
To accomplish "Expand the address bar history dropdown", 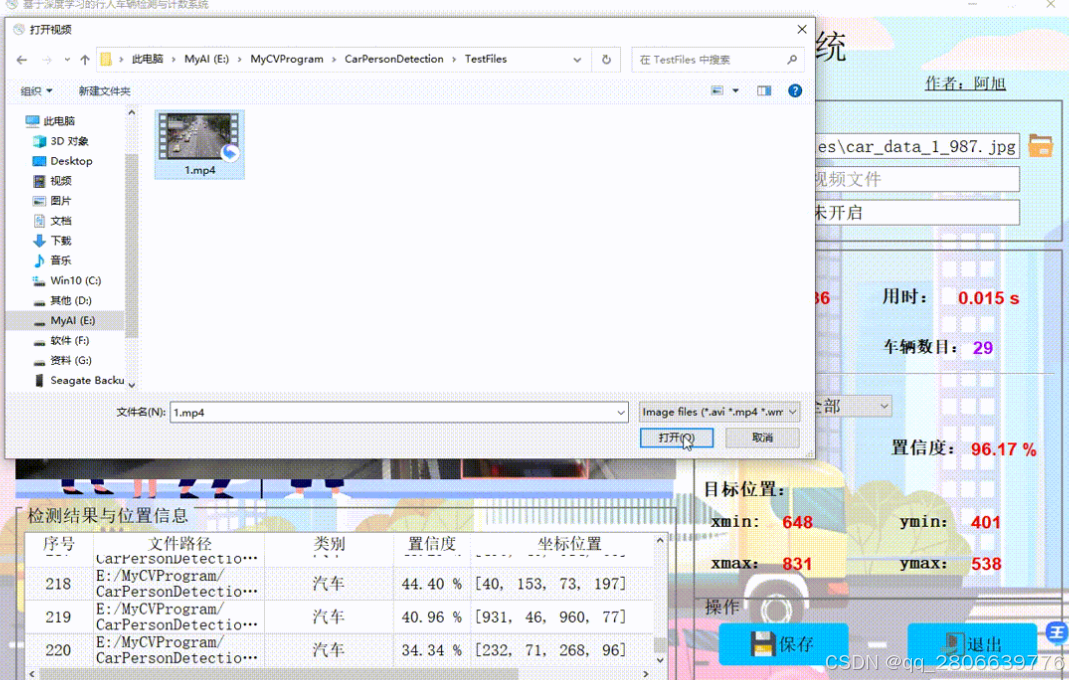I will click(577, 60).
